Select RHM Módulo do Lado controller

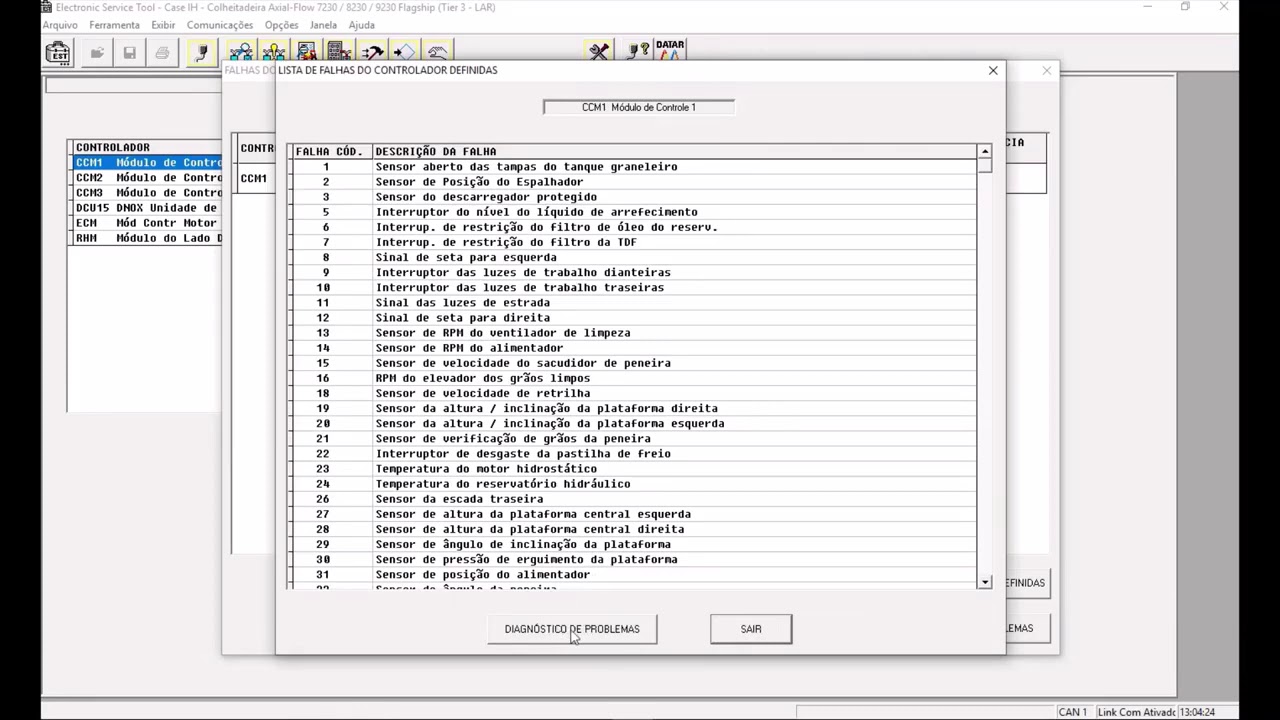[x=148, y=238]
